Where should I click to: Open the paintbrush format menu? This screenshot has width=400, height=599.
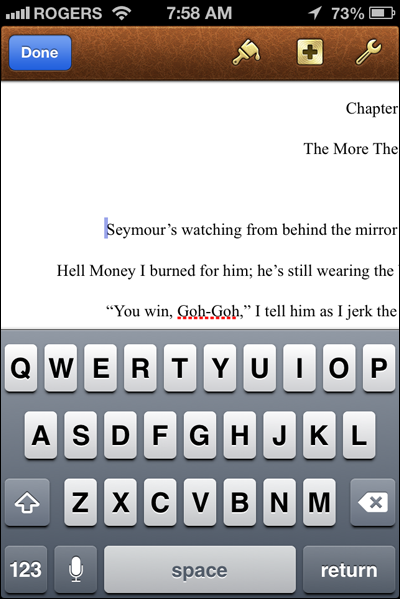point(246,52)
